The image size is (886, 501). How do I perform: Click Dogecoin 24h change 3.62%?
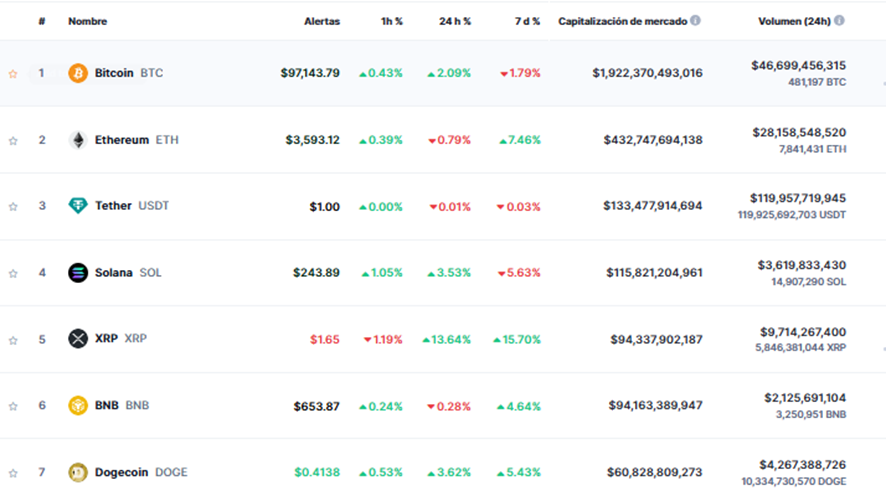coord(449,472)
